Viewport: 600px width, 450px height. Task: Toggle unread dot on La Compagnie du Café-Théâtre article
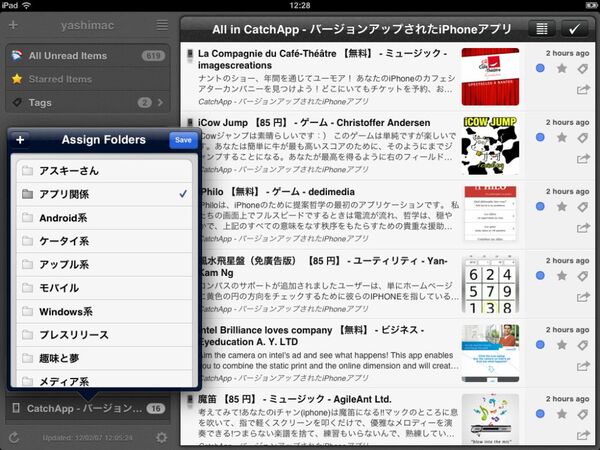[540, 68]
